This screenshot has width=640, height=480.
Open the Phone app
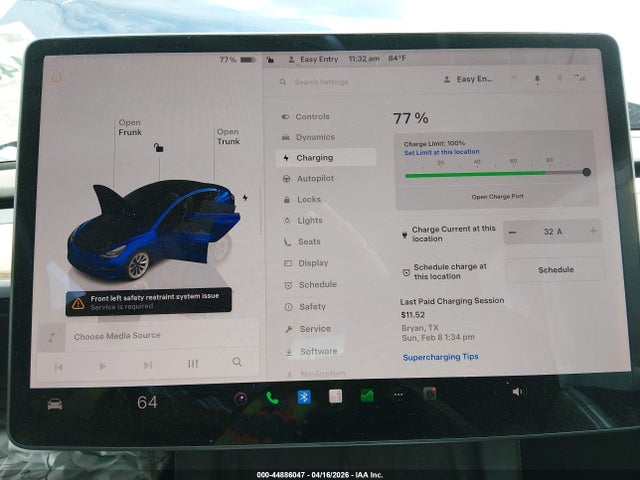coord(272,398)
